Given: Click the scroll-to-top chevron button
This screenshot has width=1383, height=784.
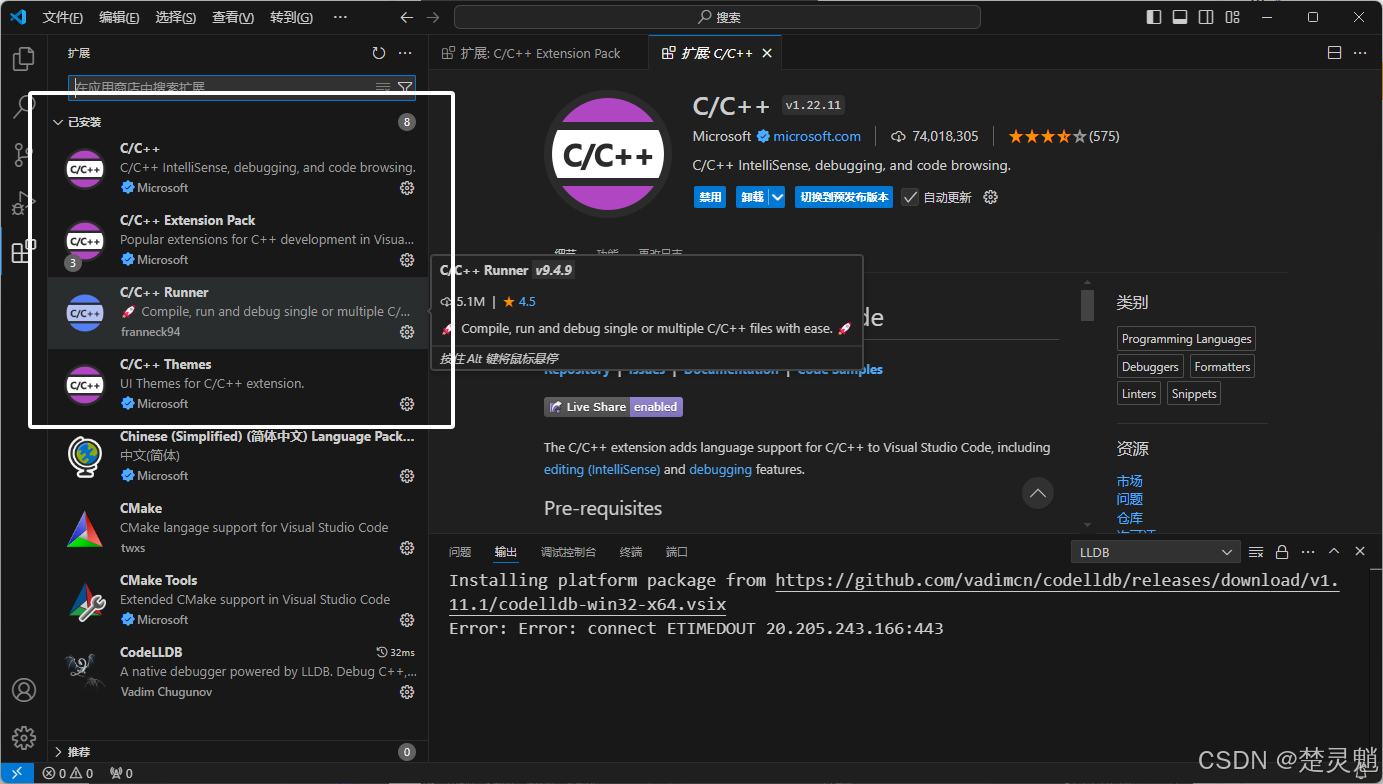Looking at the screenshot, I should pos(1038,493).
